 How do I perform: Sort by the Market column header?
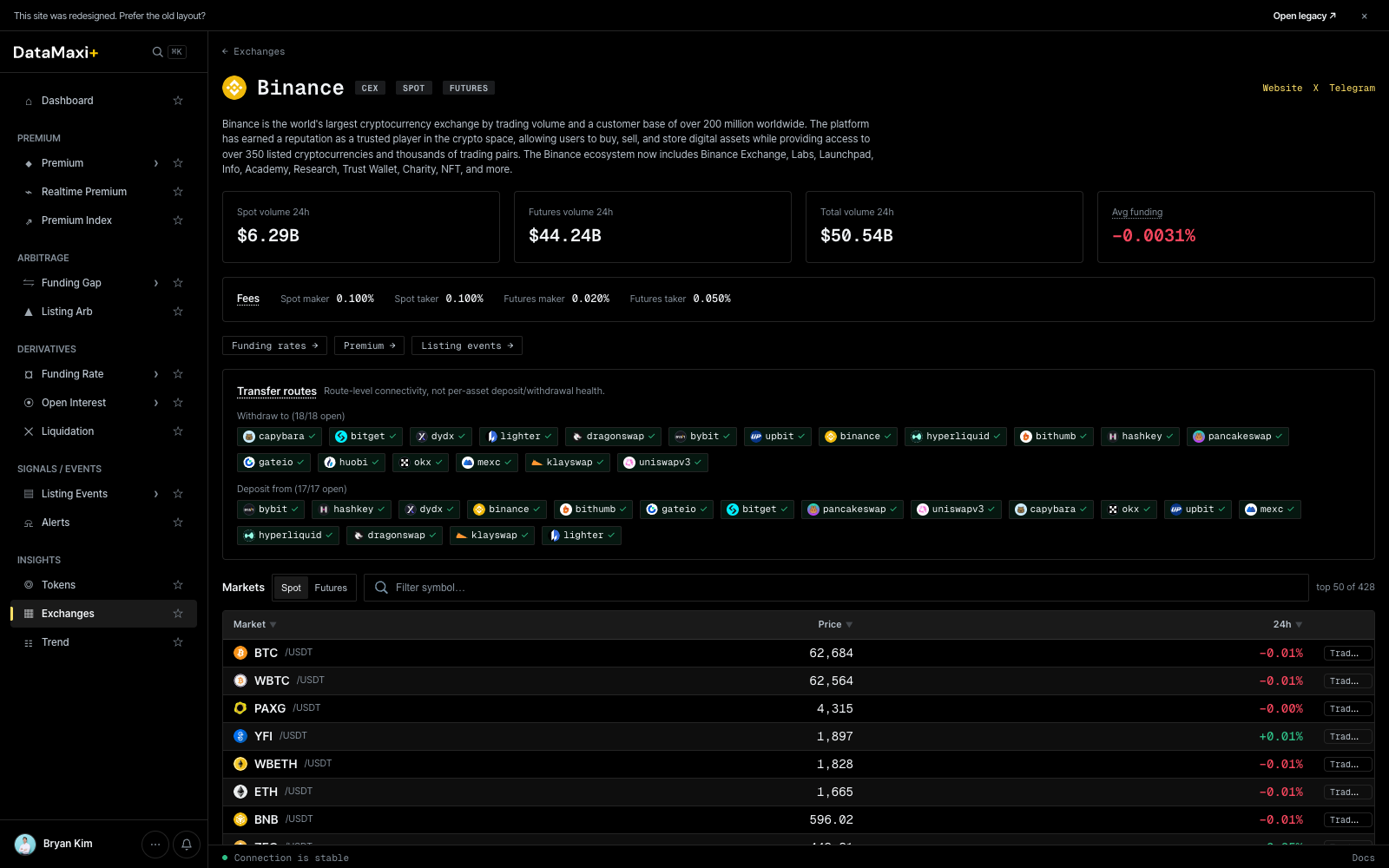click(254, 625)
